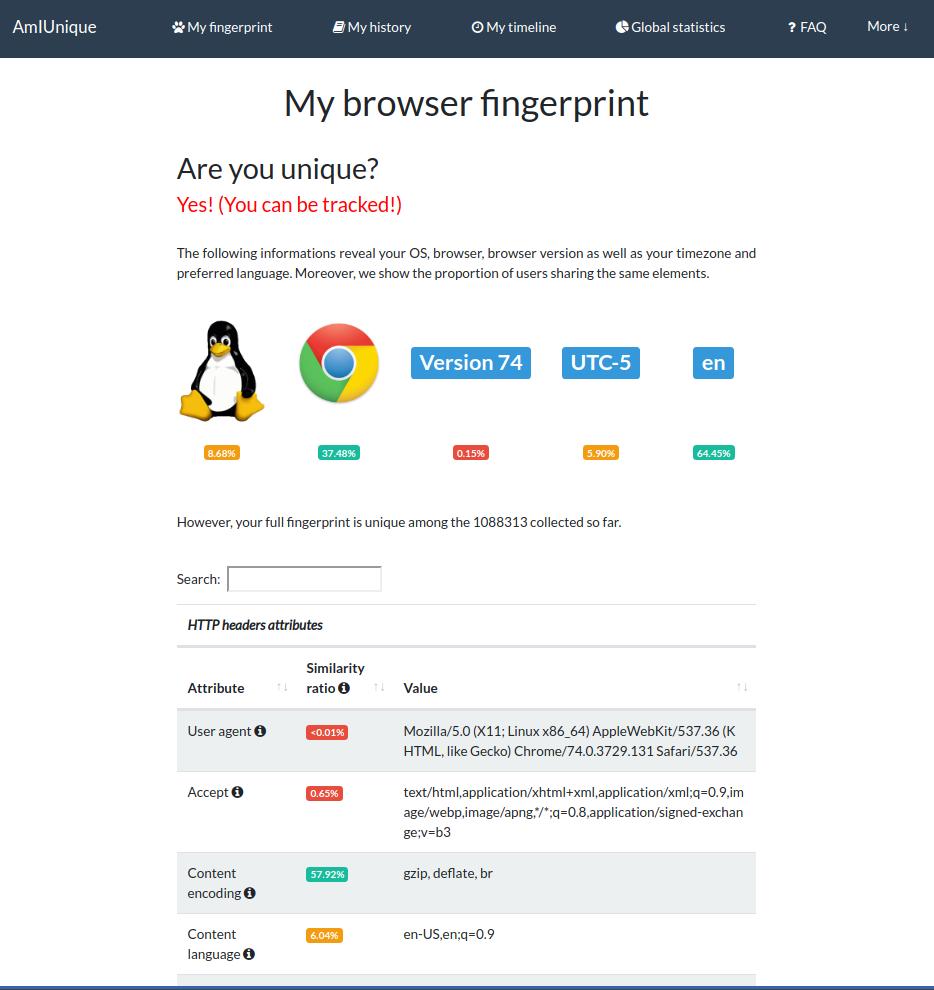Click the HTTP headers attributes heading
Screen dimensions: 934x990
tap(255, 625)
